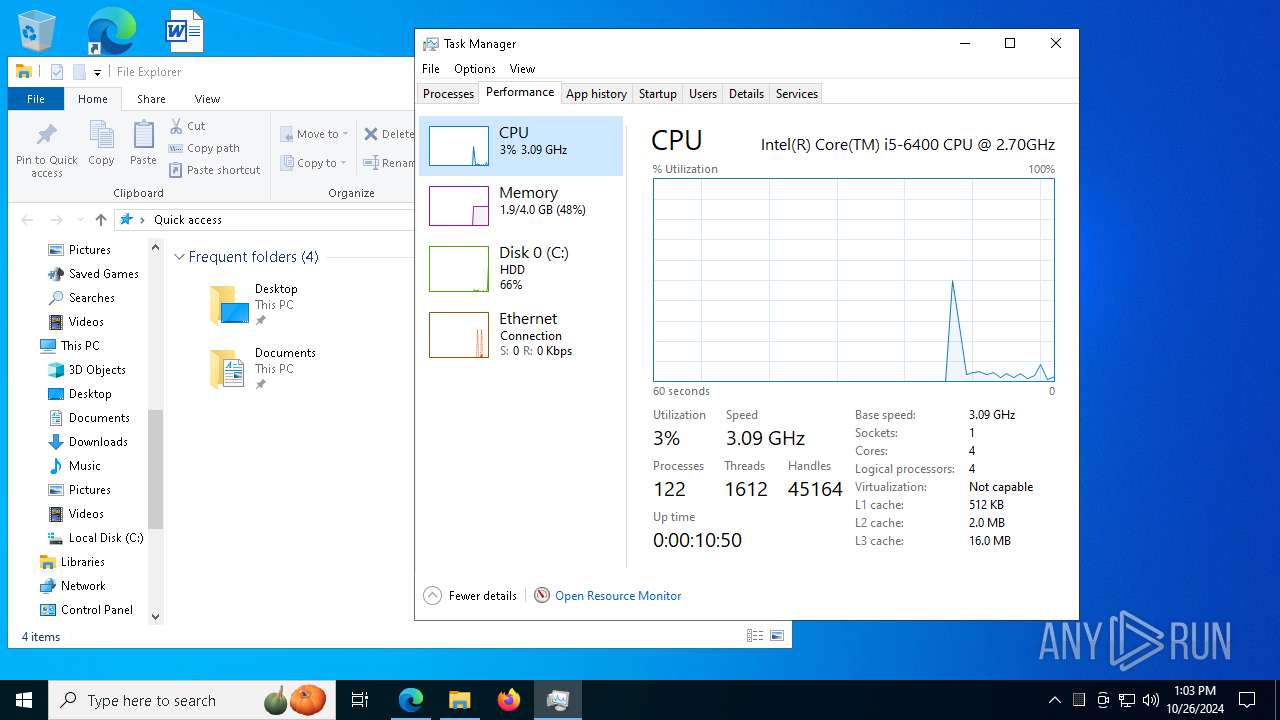Open Task View on the taskbar
This screenshot has height=720, width=1280.
[x=360, y=700]
